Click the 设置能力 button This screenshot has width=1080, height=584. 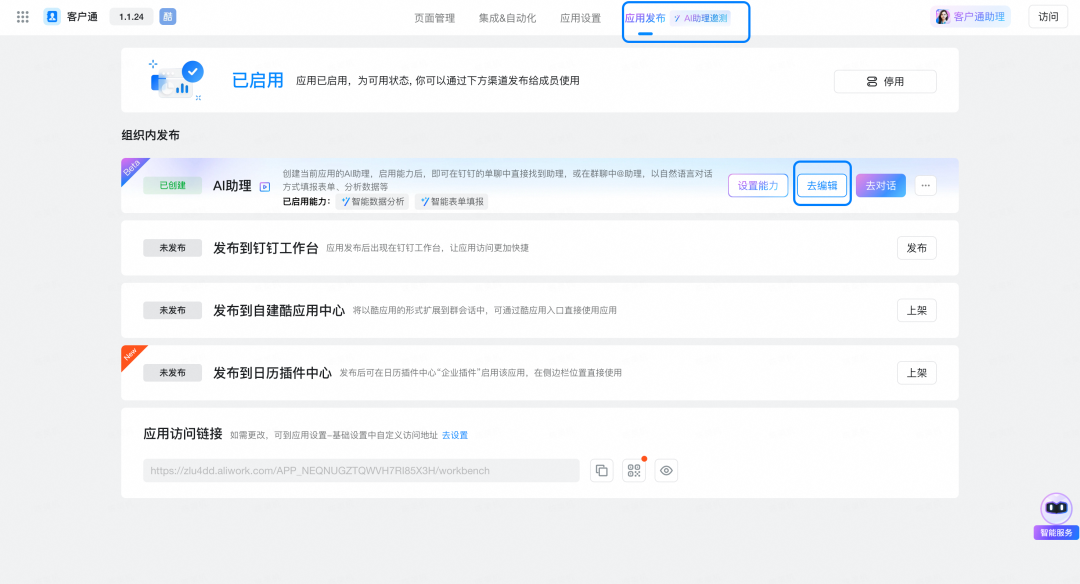758,185
